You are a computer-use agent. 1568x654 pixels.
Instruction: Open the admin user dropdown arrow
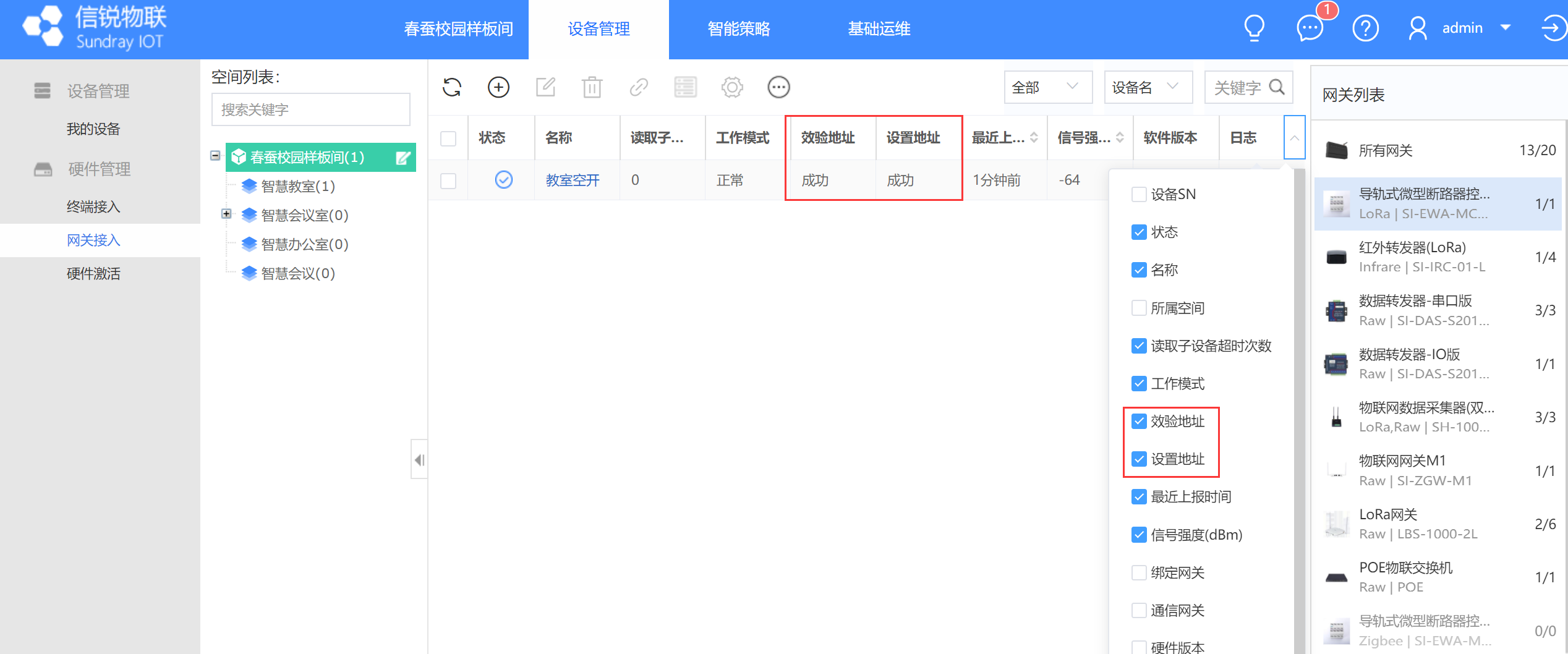click(1506, 28)
